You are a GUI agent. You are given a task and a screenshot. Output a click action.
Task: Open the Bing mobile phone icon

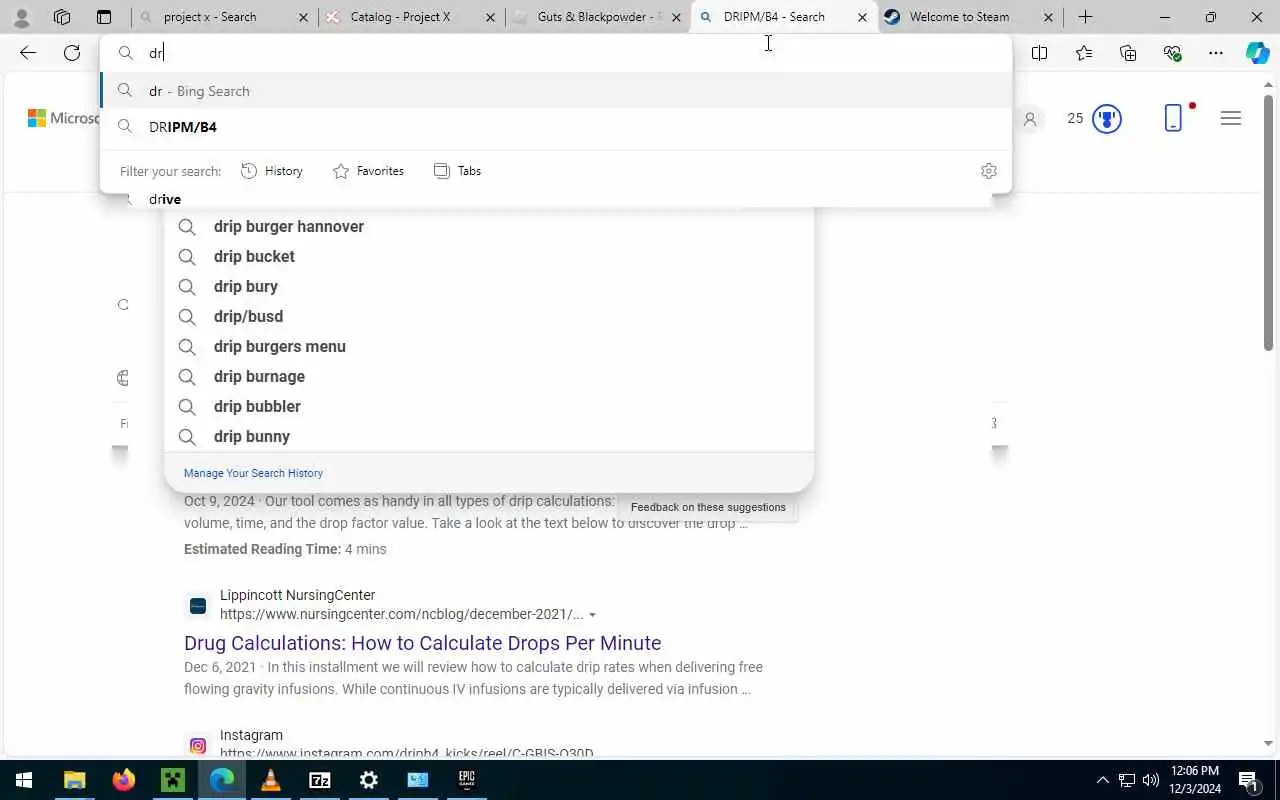pos(1174,118)
